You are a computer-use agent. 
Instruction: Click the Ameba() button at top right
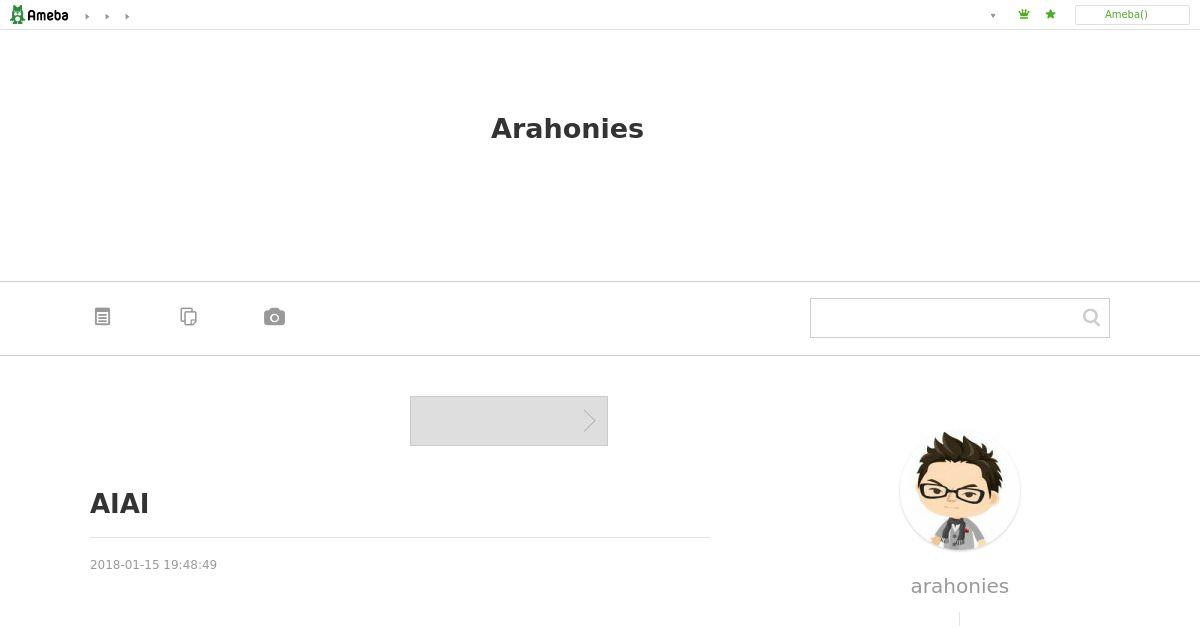1132,15
